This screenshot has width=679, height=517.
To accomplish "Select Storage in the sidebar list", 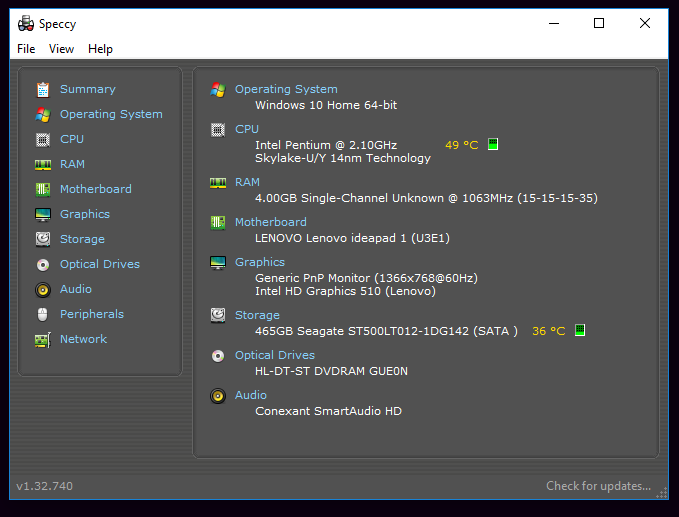I will click(x=82, y=239).
